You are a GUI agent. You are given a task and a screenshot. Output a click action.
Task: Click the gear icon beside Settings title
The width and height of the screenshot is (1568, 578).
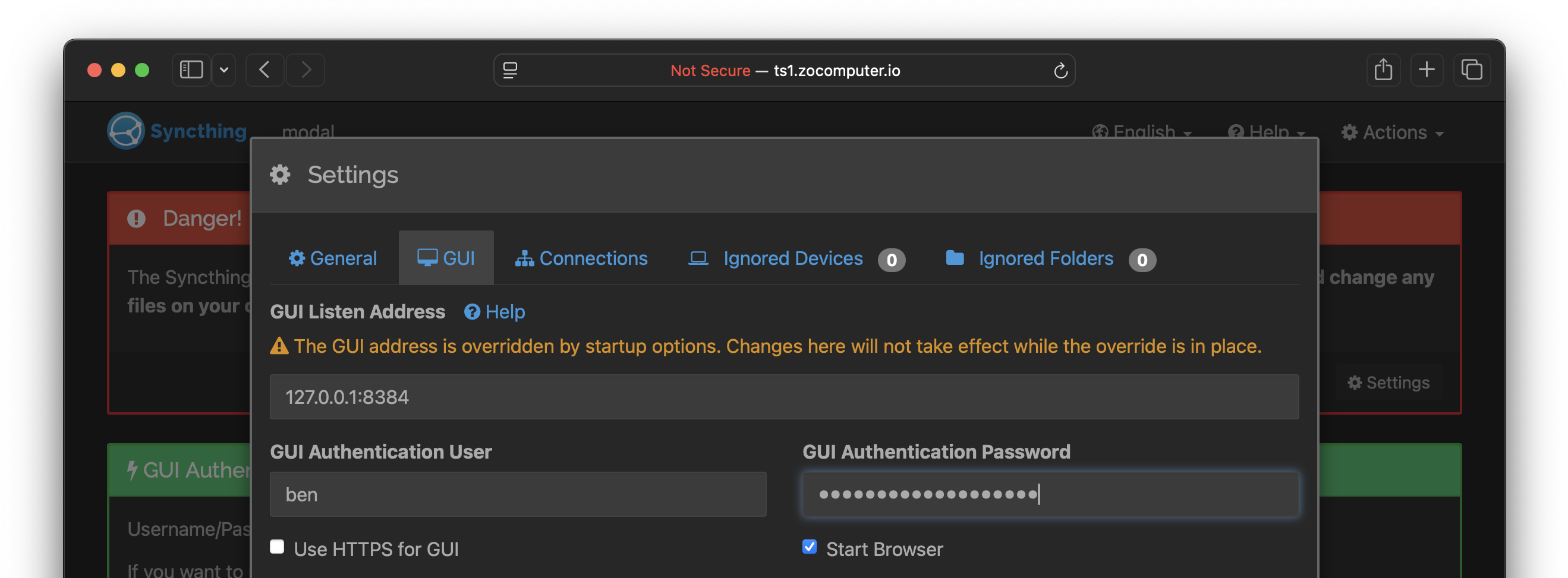pyautogui.click(x=280, y=175)
